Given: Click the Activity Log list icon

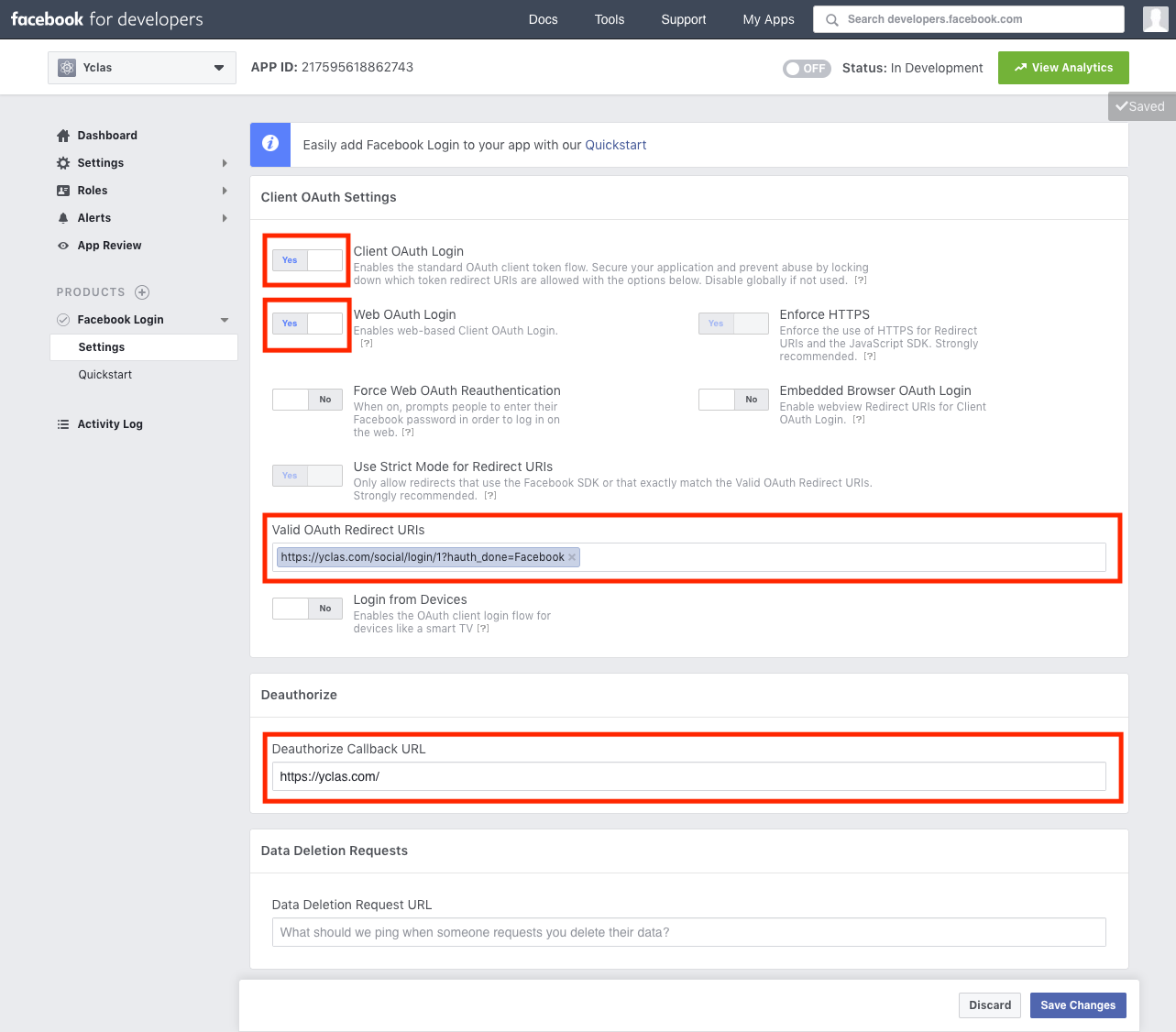Looking at the screenshot, I should click(x=63, y=424).
